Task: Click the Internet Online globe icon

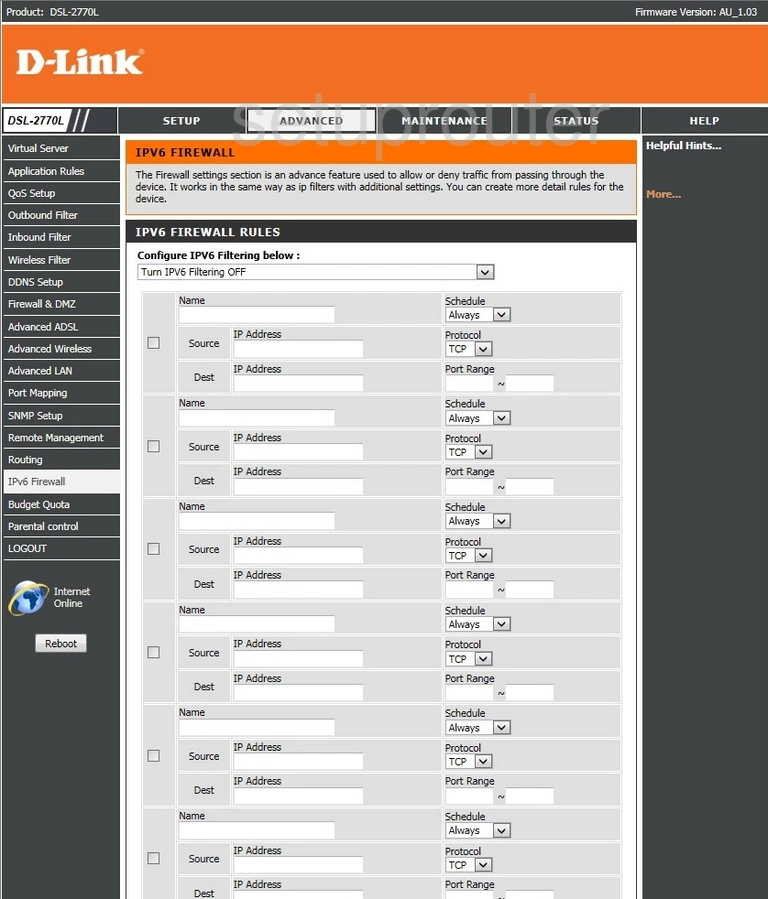Action: tap(28, 597)
